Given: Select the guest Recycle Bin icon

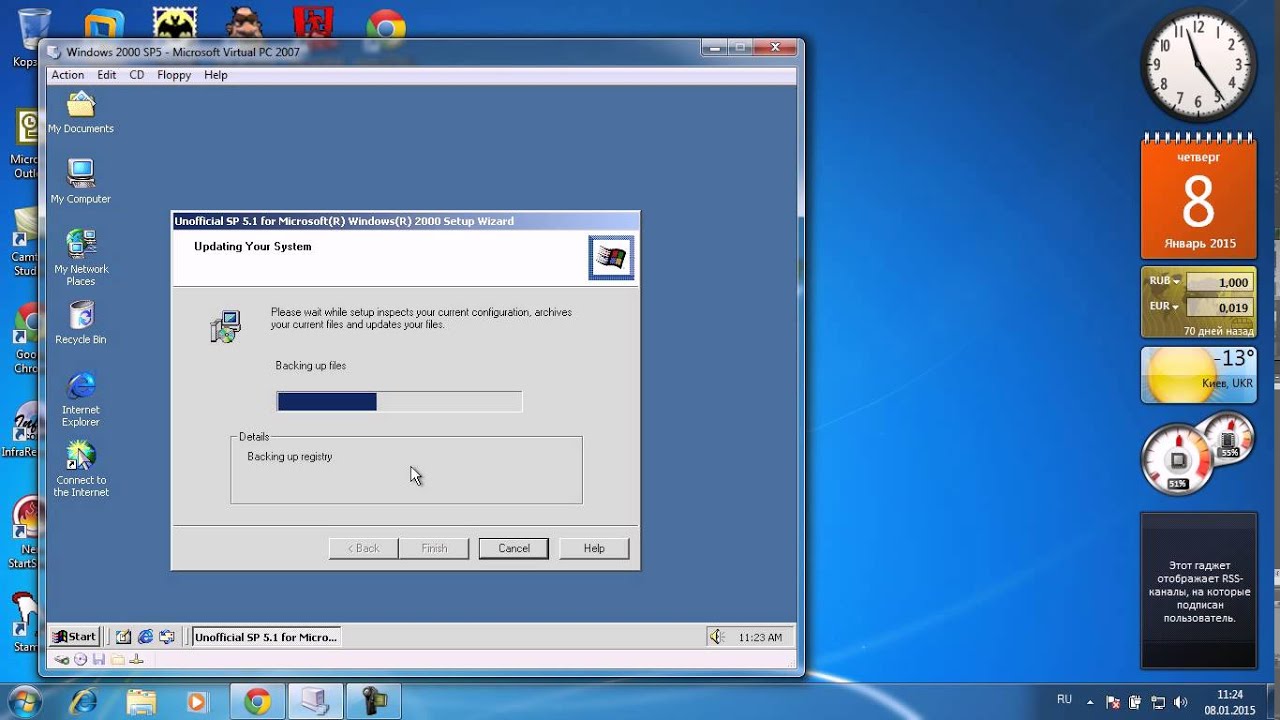Looking at the screenshot, I should click(81, 323).
